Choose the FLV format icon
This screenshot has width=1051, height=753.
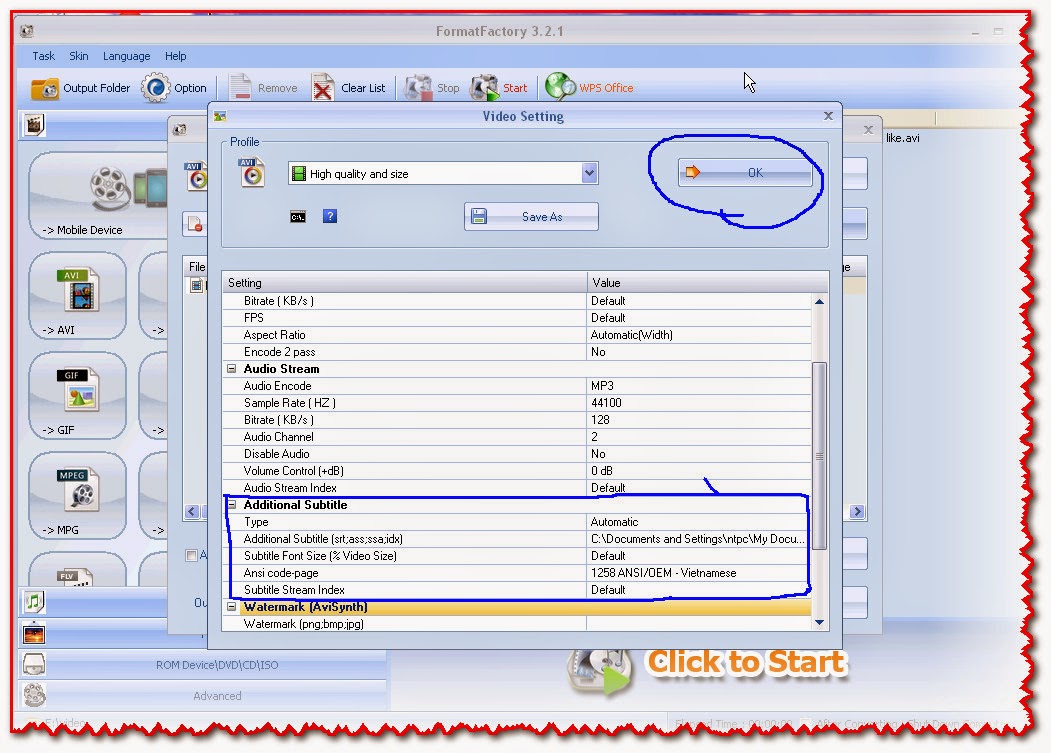[x=75, y=577]
